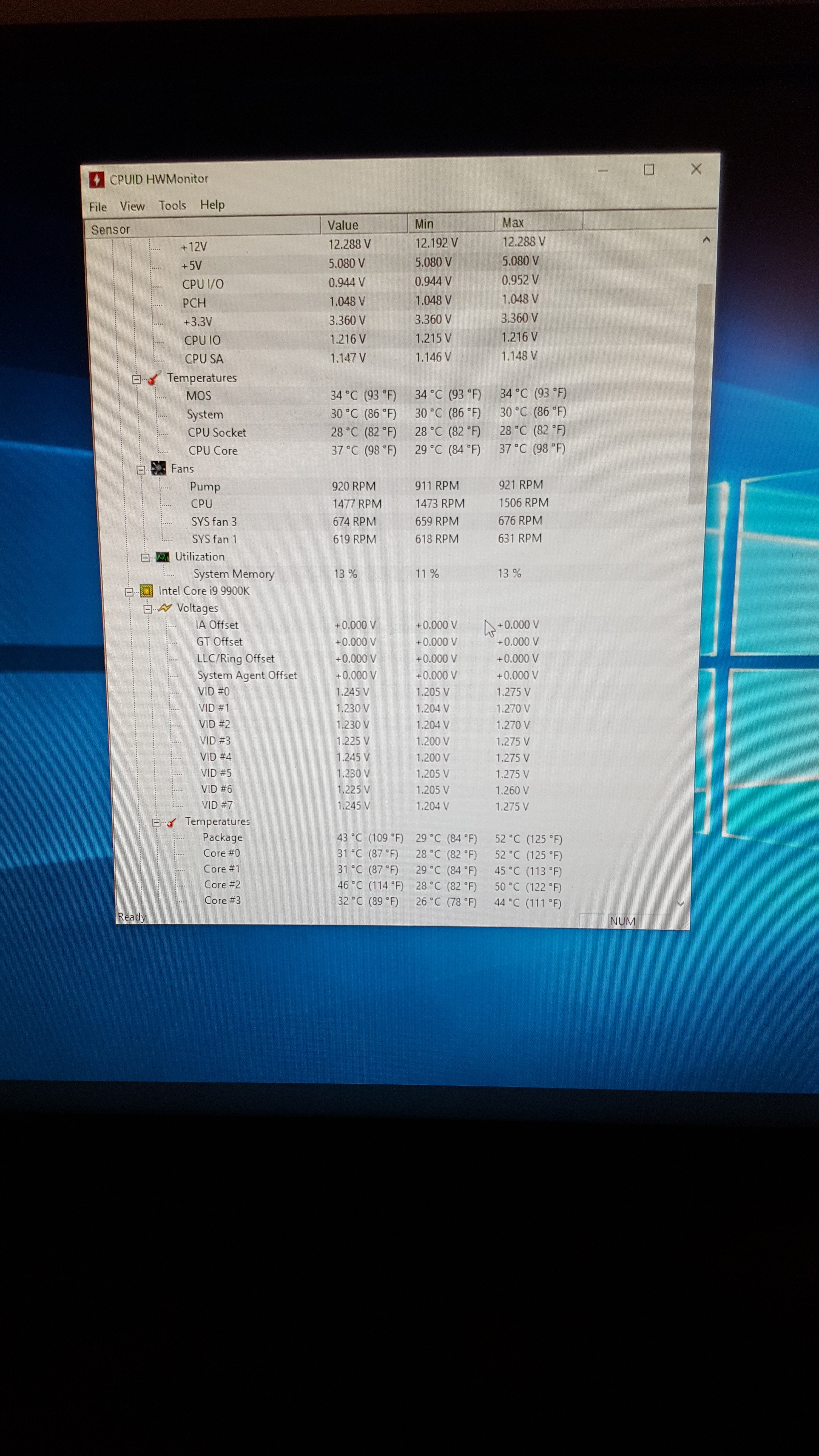The height and width of the screenshot is (1456, 819).
Task: Click the HWMonitor app icon in title bar
Action: [97, 180]
